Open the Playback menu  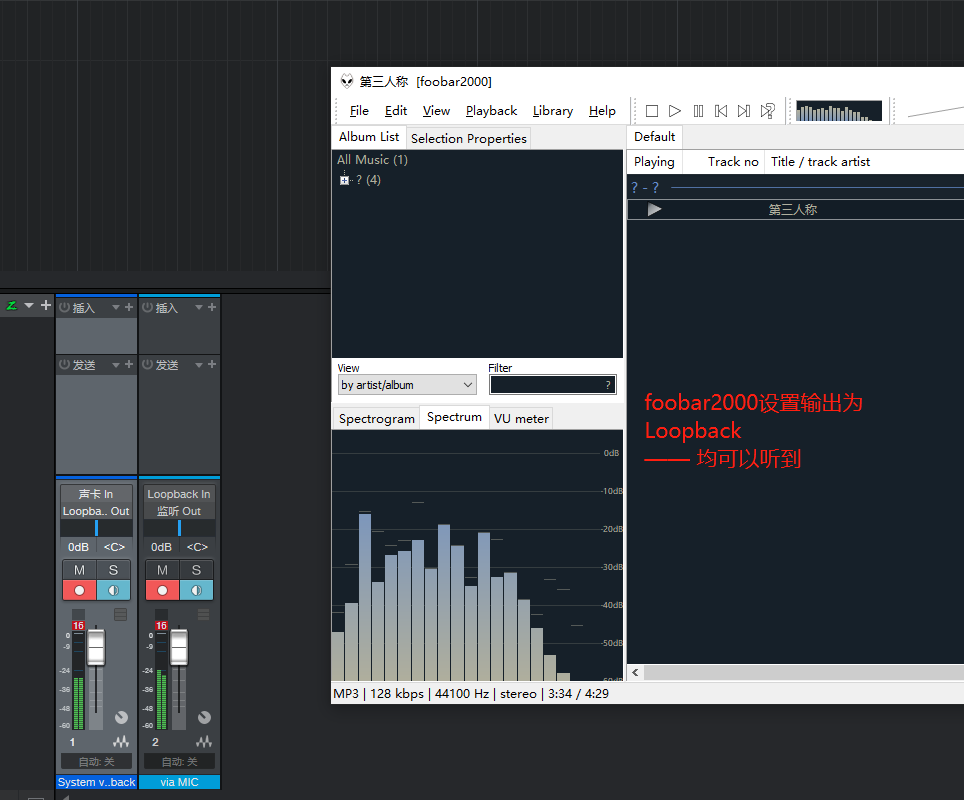[x=491, y=111]
